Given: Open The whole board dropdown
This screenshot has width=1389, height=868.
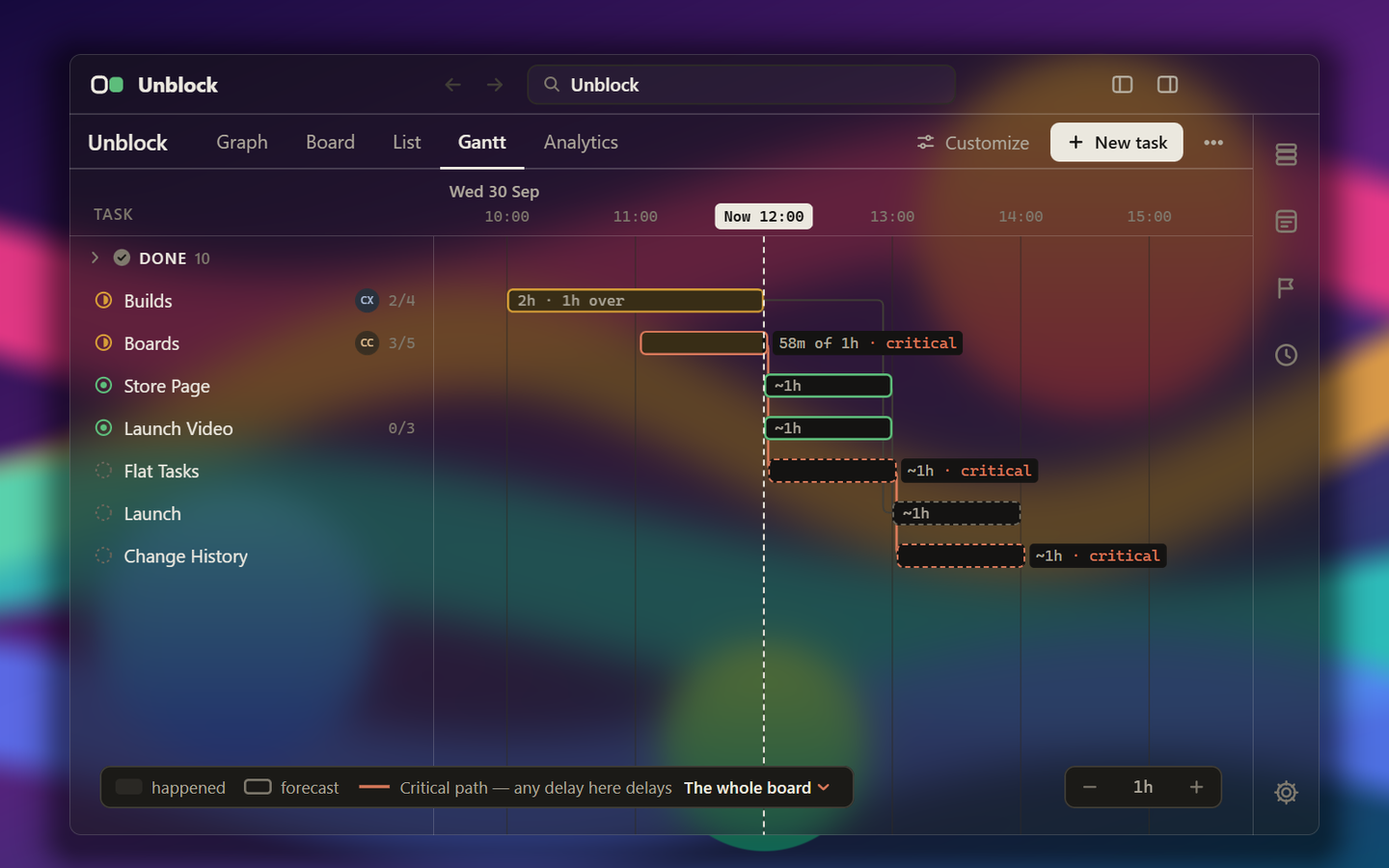Looking at the screenshot, I should tap(757, 788).
